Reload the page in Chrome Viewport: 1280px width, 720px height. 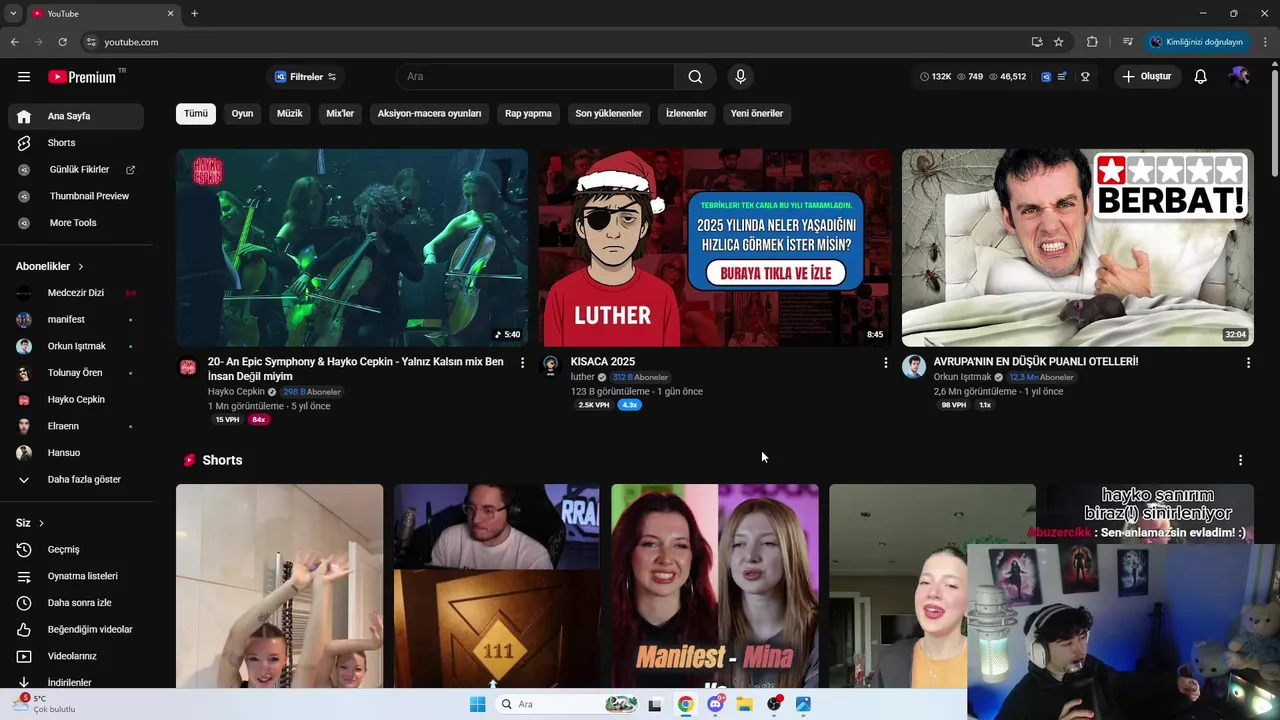(62, 42)
